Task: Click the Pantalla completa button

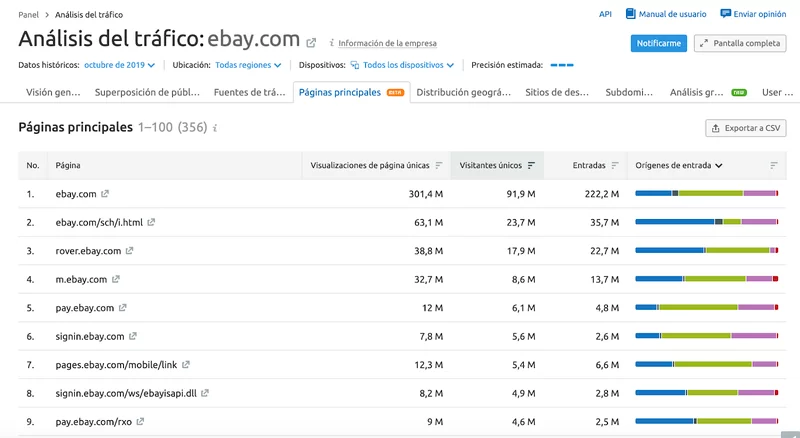Action: [x=740, y=43]
